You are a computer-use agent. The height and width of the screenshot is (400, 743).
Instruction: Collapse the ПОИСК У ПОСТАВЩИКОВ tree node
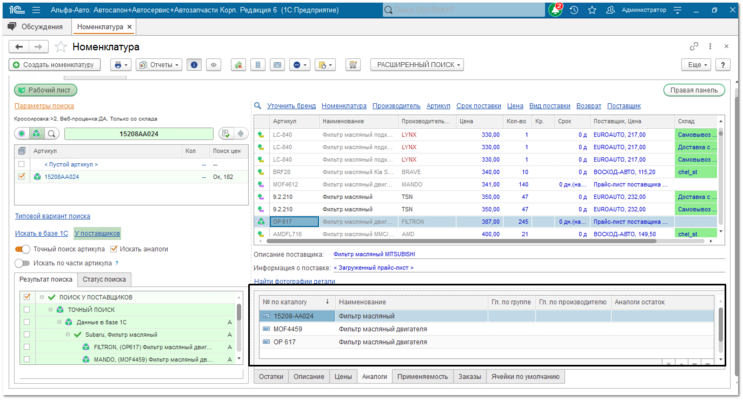click(x=42, y=297)
